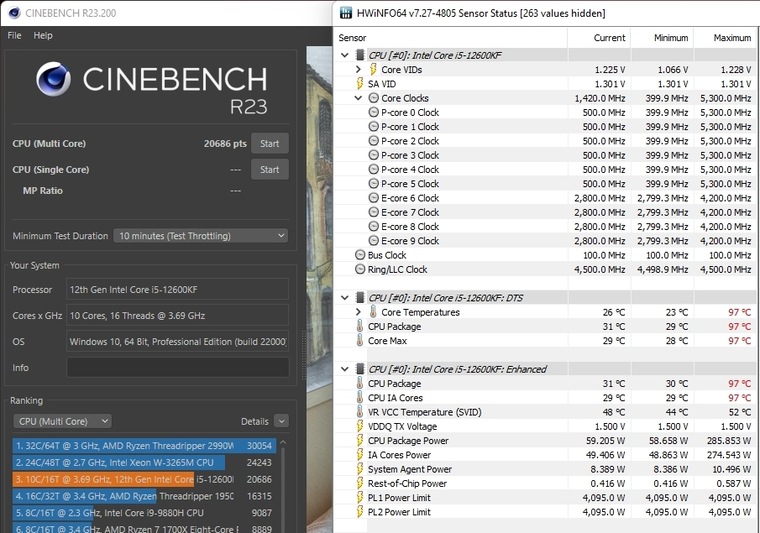This screenshot has height=533, width=760.
Task: Click the Minimum column header
Action: click(x=671, y=38)
